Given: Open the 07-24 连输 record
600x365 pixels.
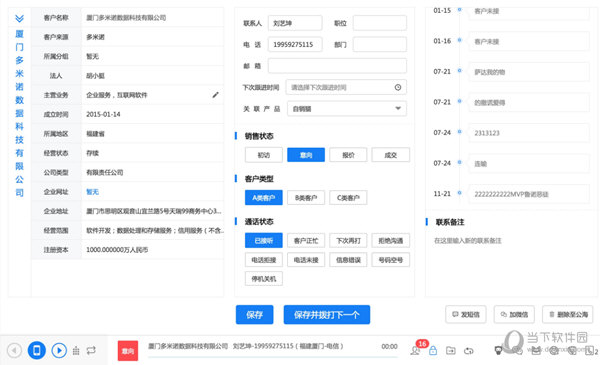Looking at the screenshot, I should pyautogui.click(x=528, y=163).
